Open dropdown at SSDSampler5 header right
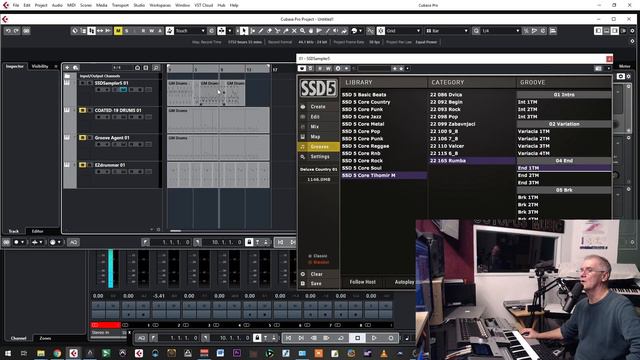Image resolution: width=640 pixels, height=360 pixels. (x=609, y=68)
